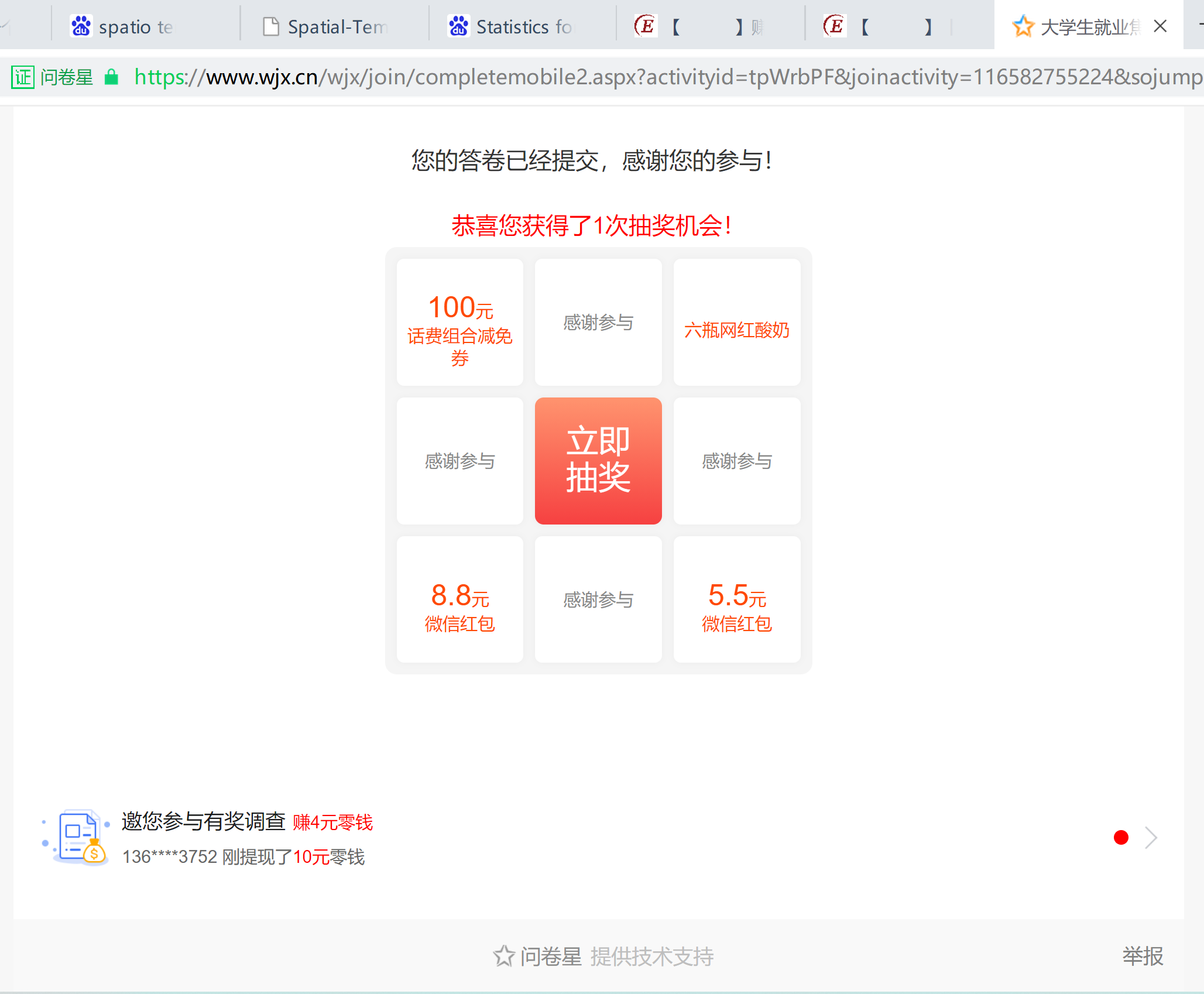
Task: Click the 证 certificate badge icon
Action: [x=23, y=77]
